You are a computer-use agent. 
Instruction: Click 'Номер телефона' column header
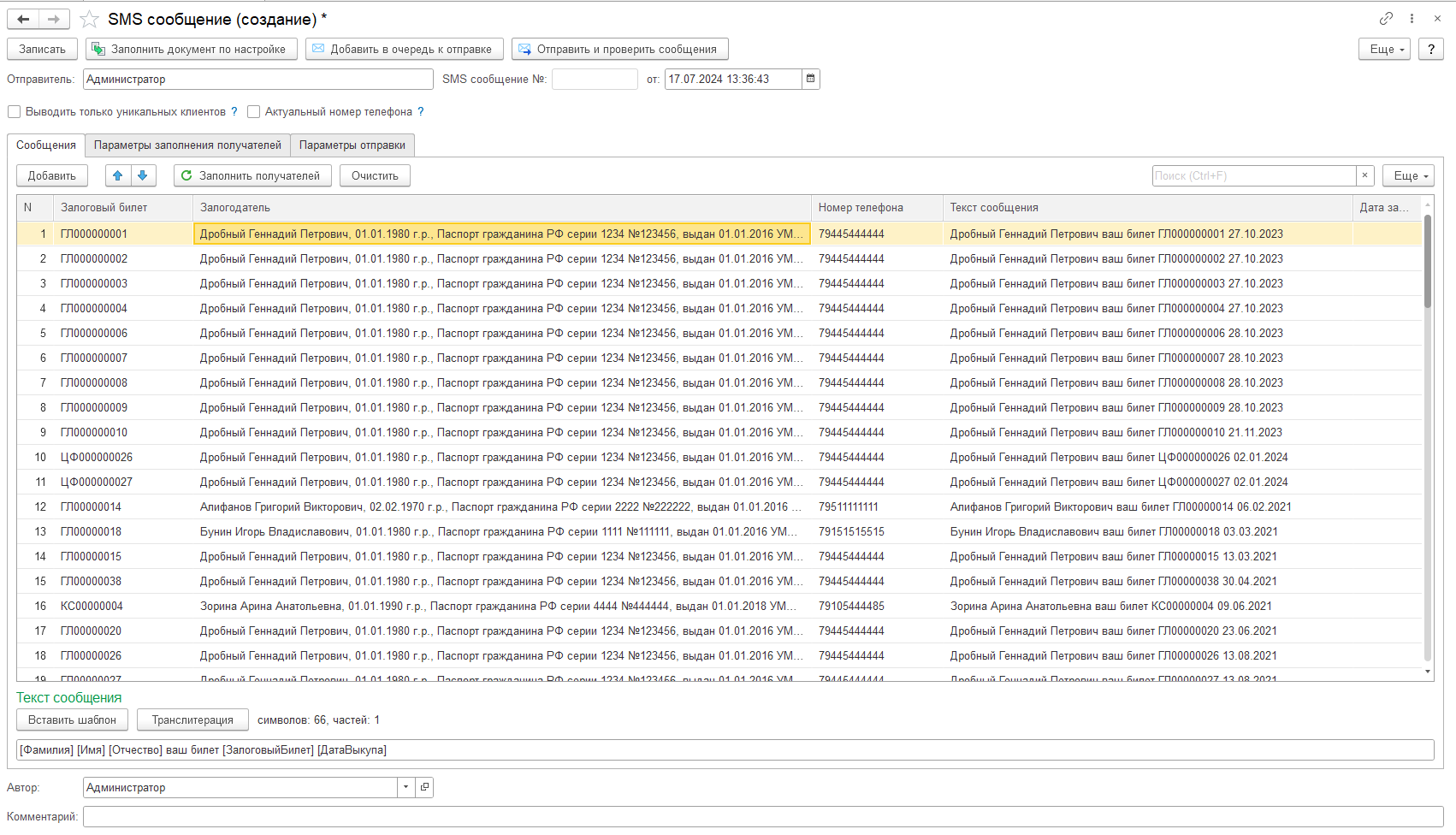click(877, 207)
